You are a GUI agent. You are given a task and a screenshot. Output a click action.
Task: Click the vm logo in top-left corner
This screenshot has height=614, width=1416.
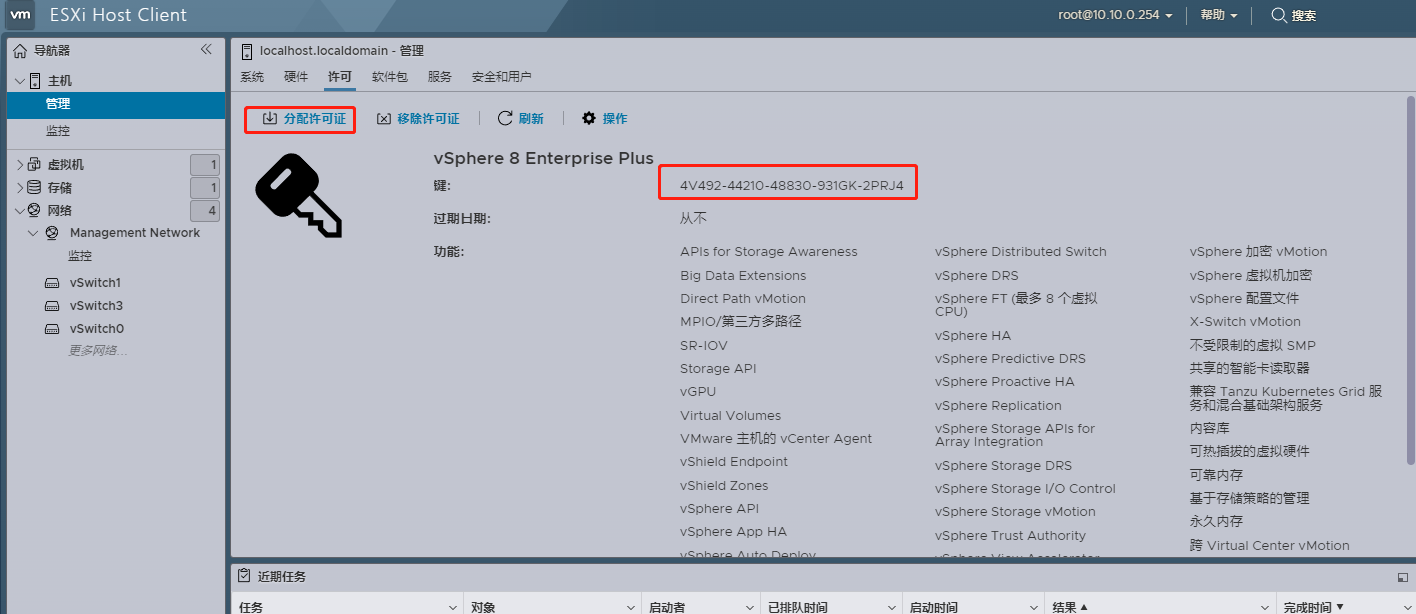(20, 15)
